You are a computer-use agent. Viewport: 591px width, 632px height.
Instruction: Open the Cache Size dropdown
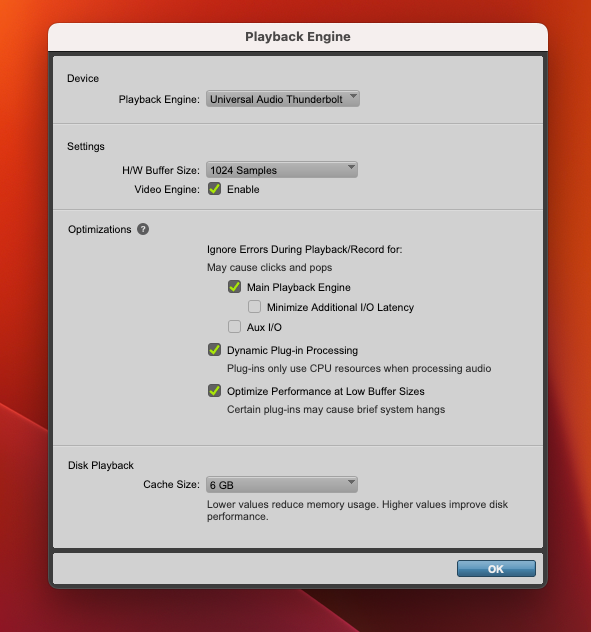(282, 484)
